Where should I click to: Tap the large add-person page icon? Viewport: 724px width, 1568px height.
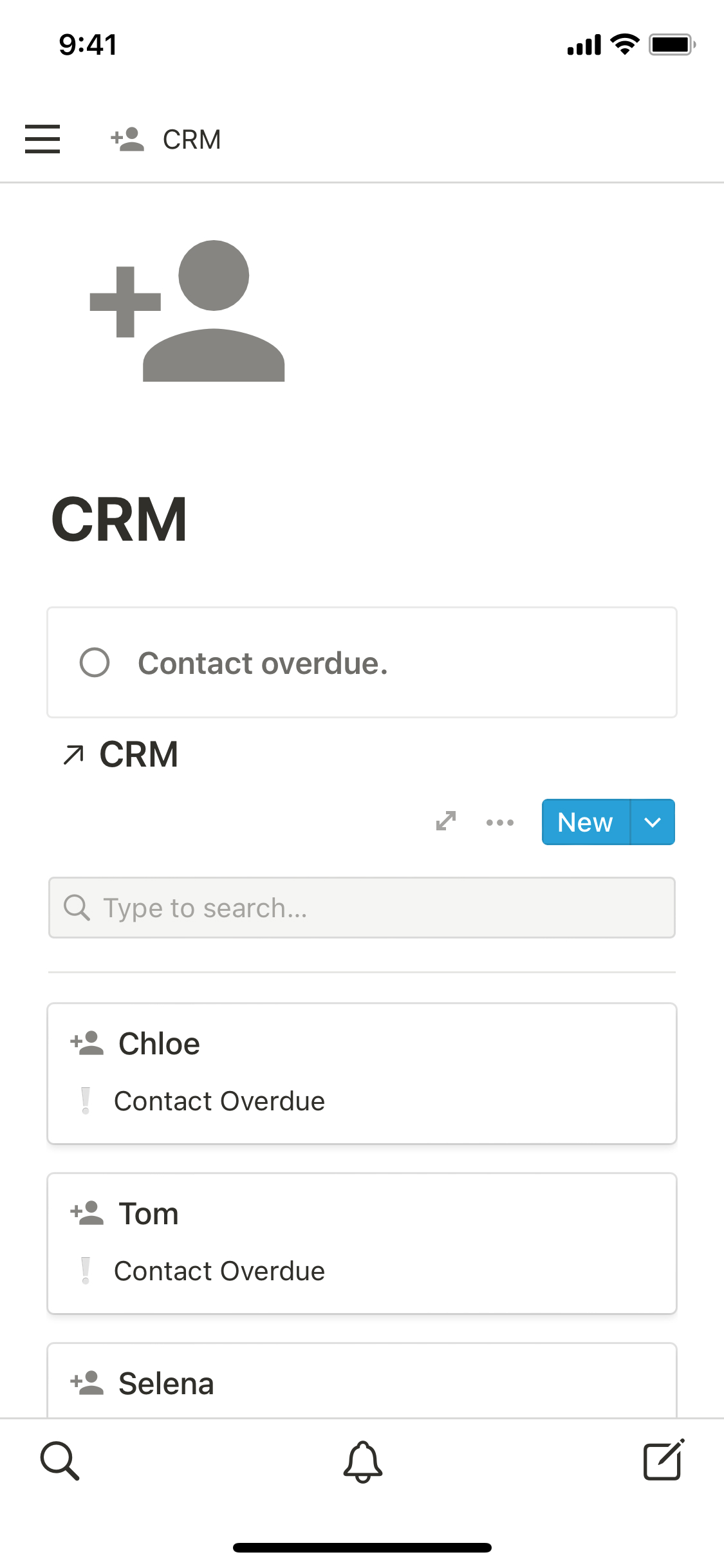(x=188, y=311)
